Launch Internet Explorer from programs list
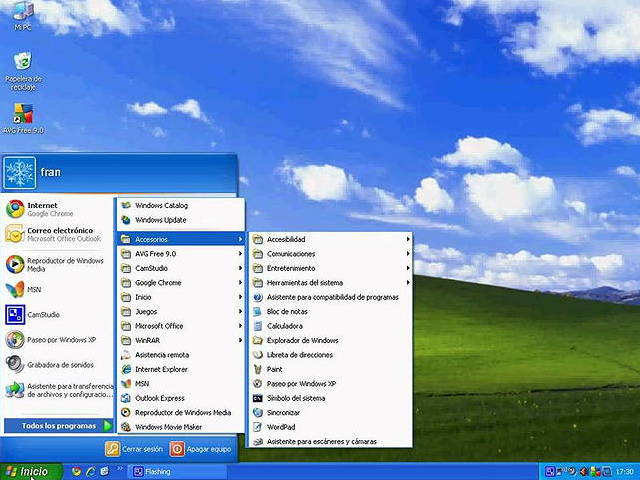 pos(181,369)
